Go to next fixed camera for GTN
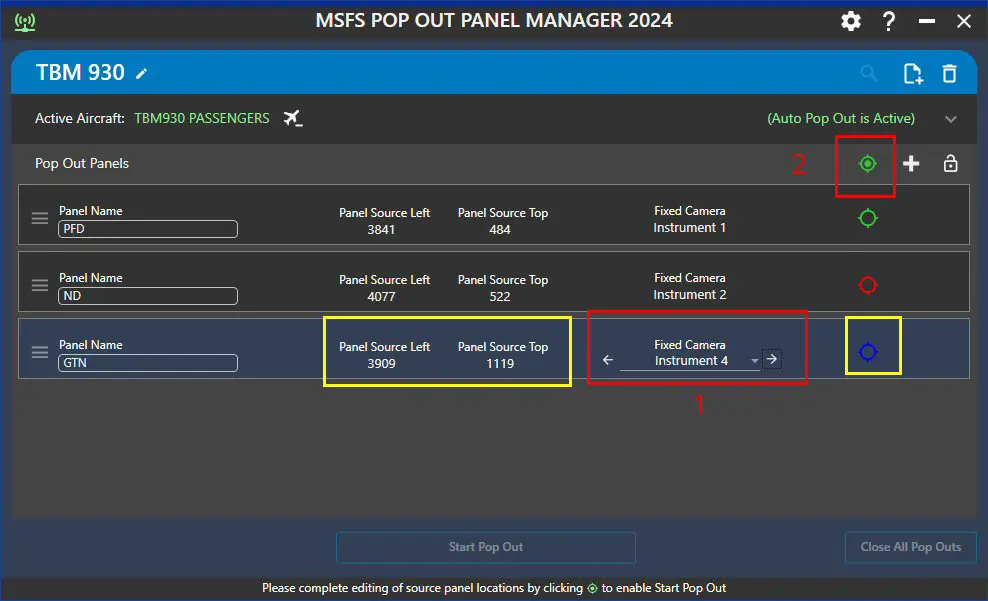This screenshot has width=988, height=601. tap(772, 359)
